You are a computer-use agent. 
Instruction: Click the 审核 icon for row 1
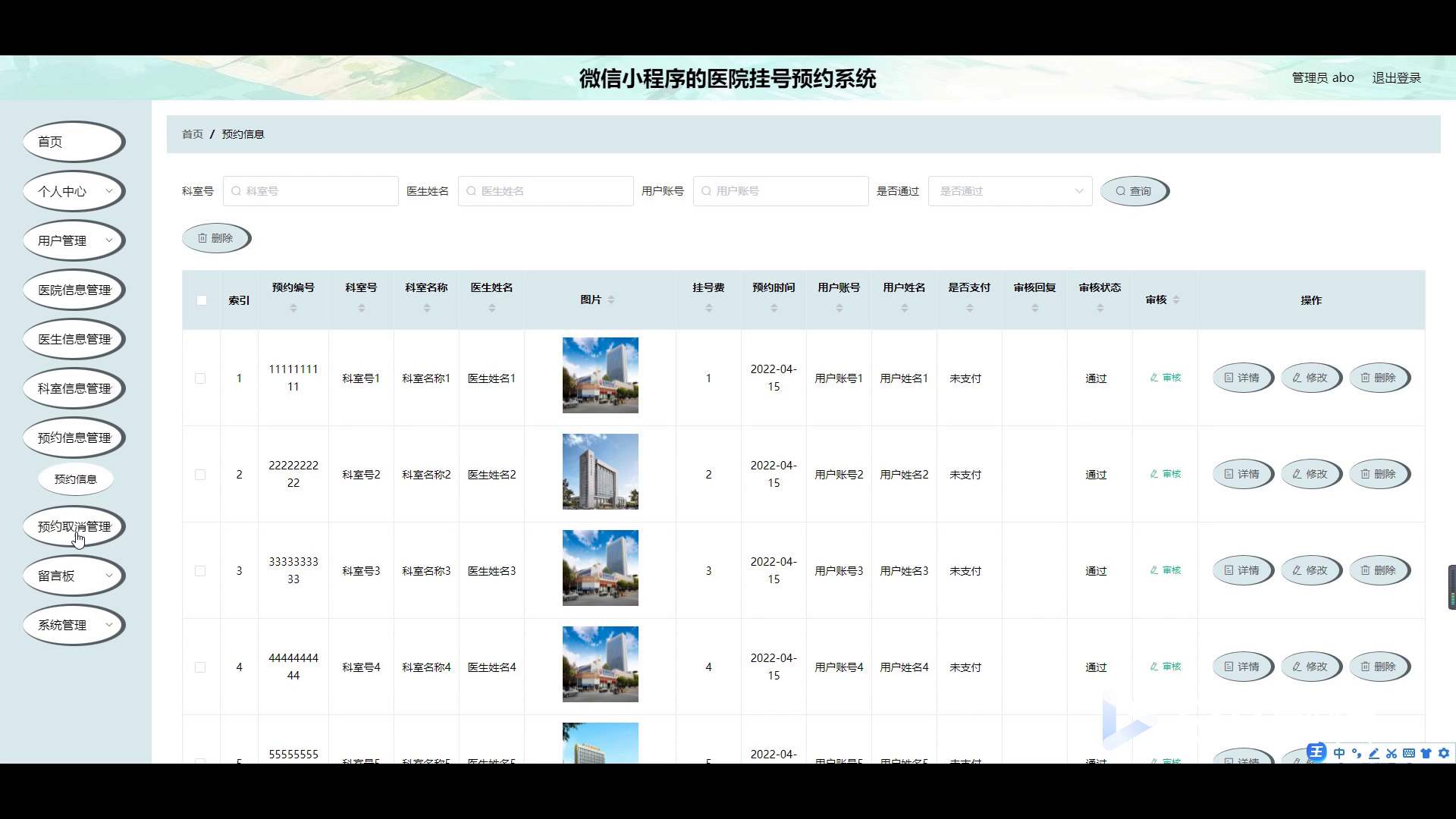[1165, 378]
